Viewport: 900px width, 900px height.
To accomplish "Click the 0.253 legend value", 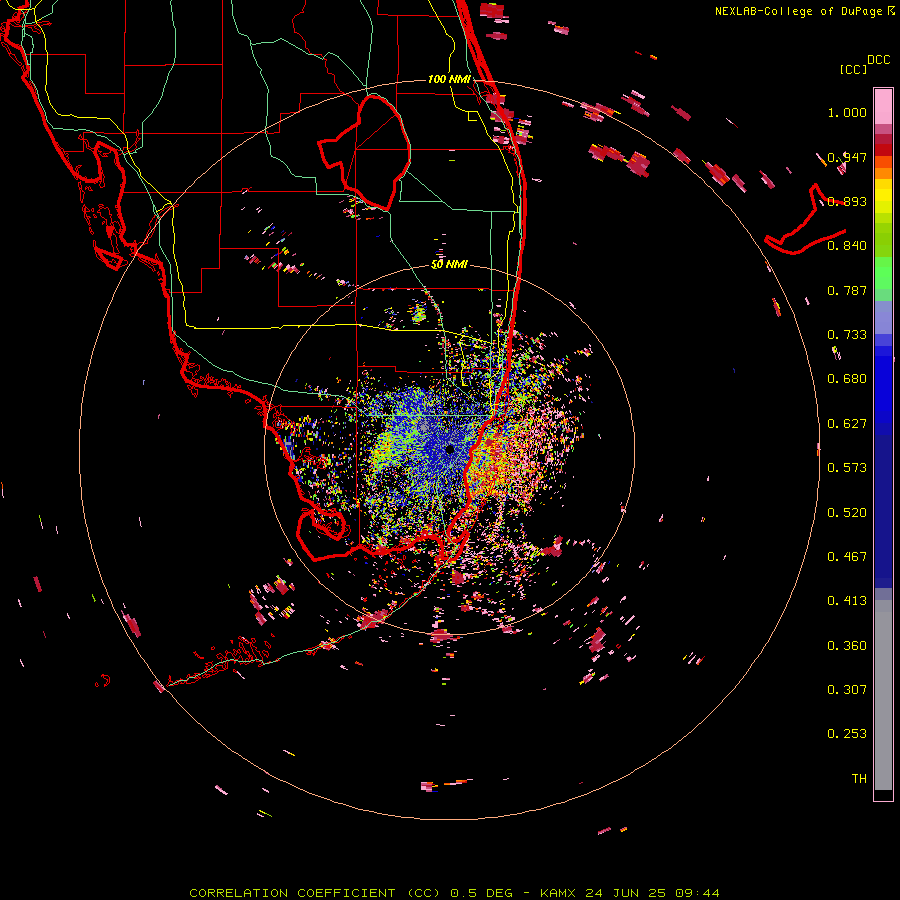I will (x=847, y=734).
